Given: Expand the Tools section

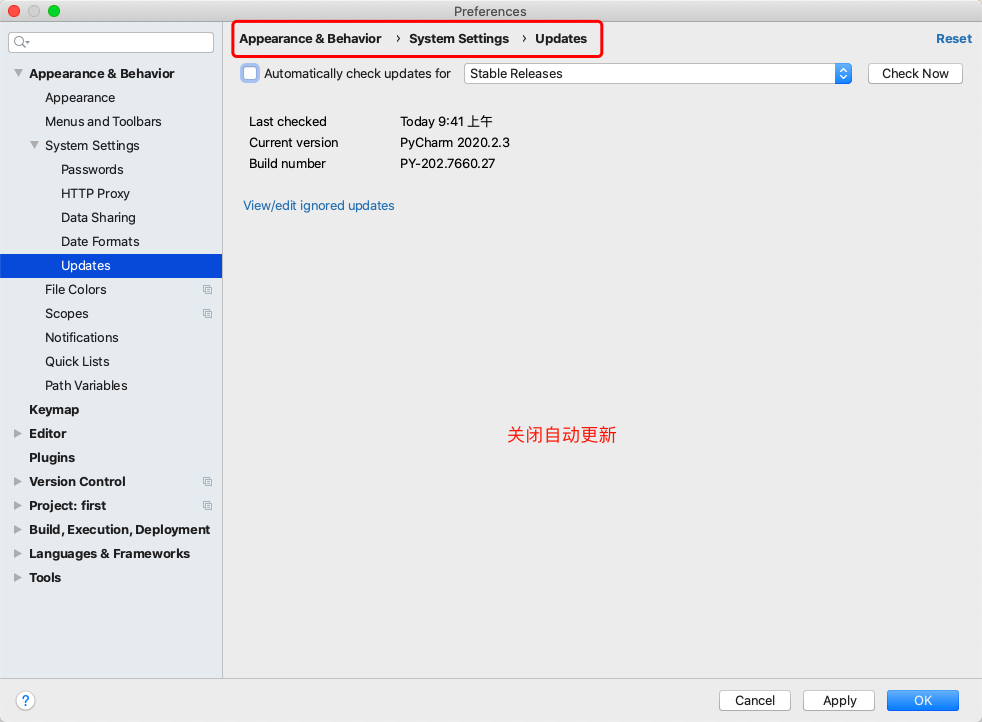Looking at the screenshot, I should tap(18, 577).
